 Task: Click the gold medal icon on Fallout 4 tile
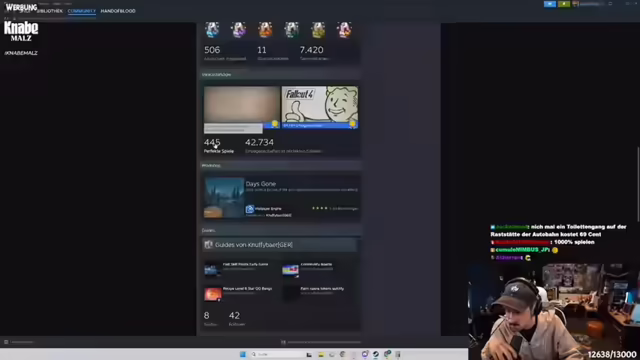point(353,123)
